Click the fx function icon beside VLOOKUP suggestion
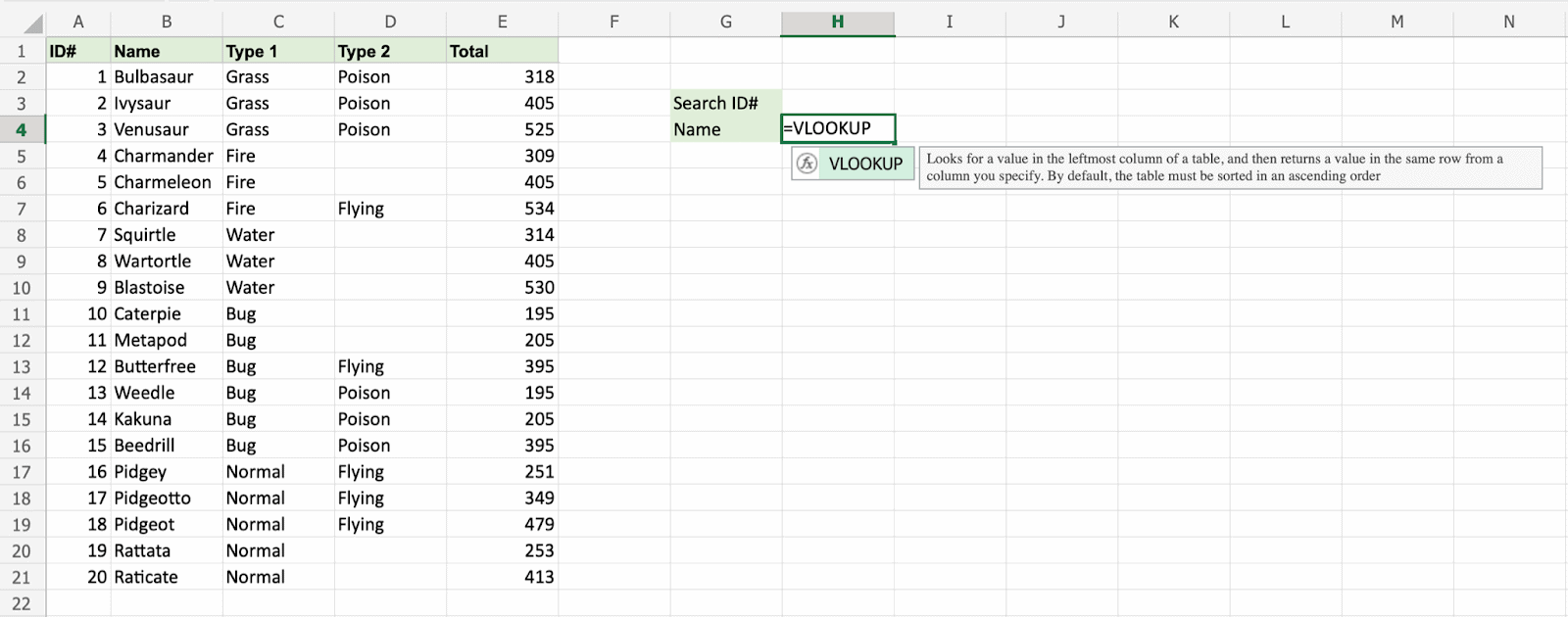This screenshot has width=1568, height=617. click(x=807, y=164)
